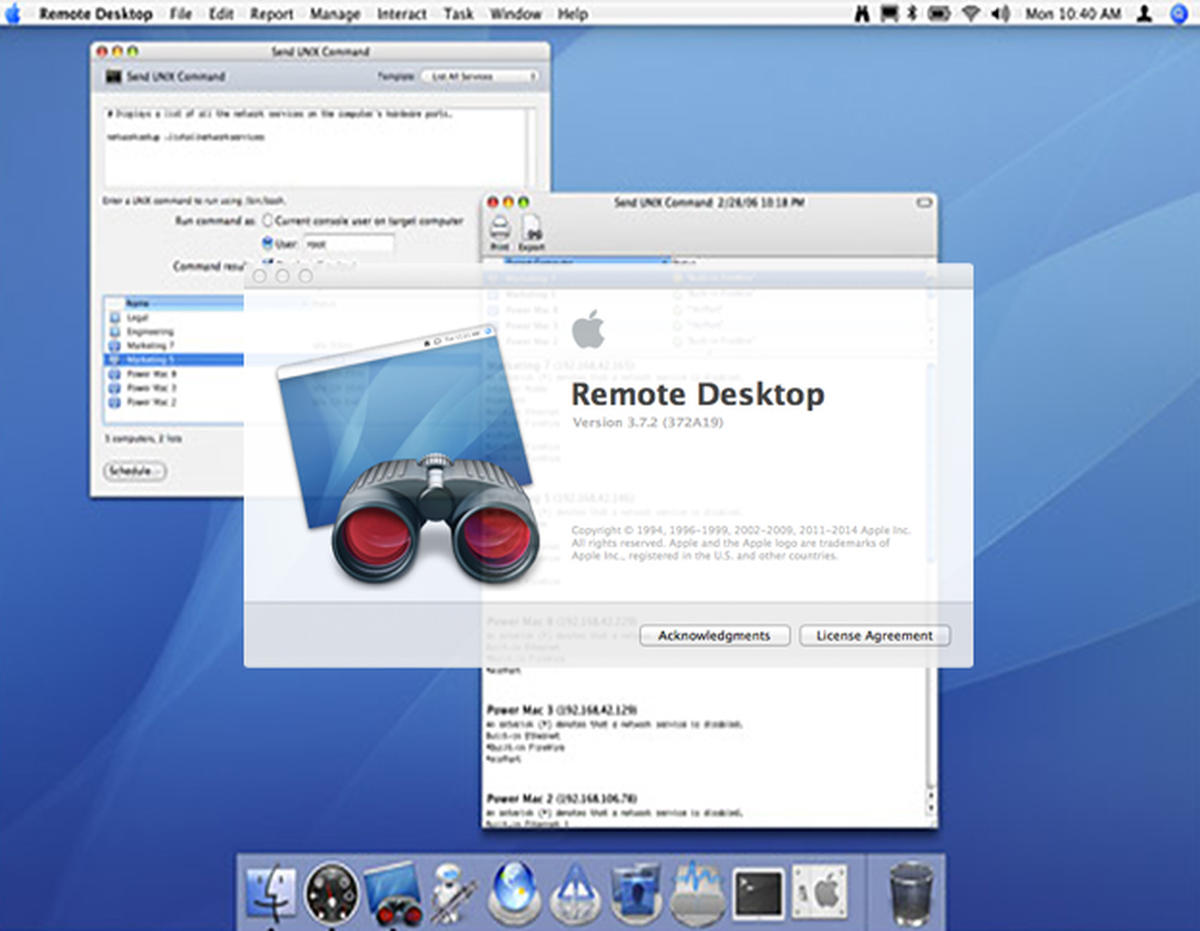Screen dimensions: 1200x931
Task: Open Activity Monitor waveform icon in Dock
Action: click(x=697, y=891)
